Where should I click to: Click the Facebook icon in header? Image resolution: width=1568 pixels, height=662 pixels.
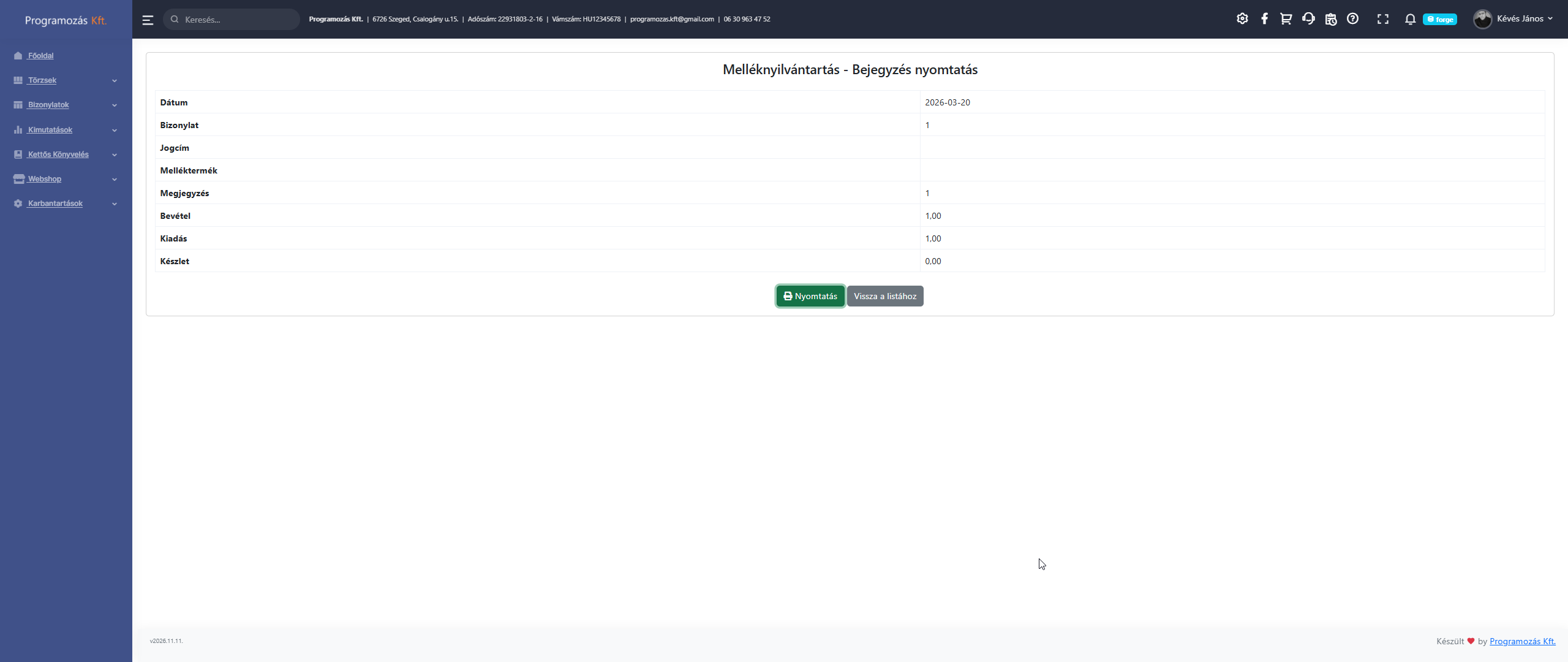point(1264,19)
